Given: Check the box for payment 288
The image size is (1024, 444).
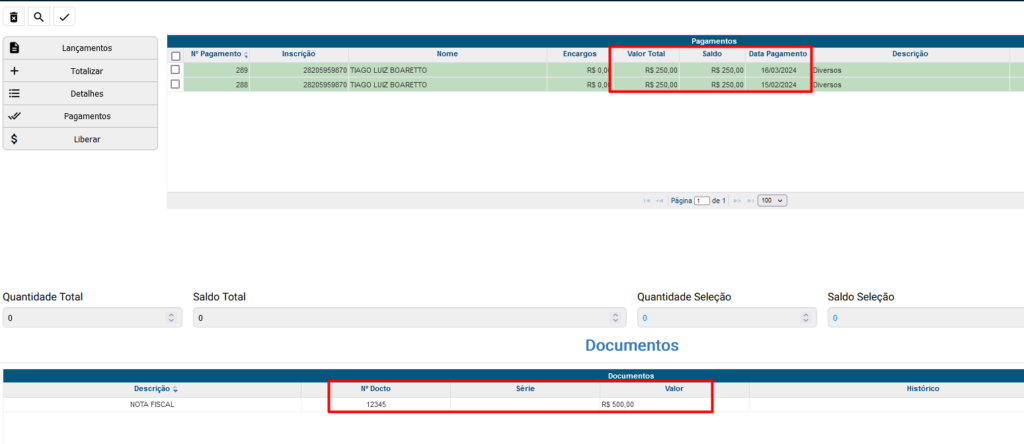Looking at the screenshot, I should (x=175, y=84).
